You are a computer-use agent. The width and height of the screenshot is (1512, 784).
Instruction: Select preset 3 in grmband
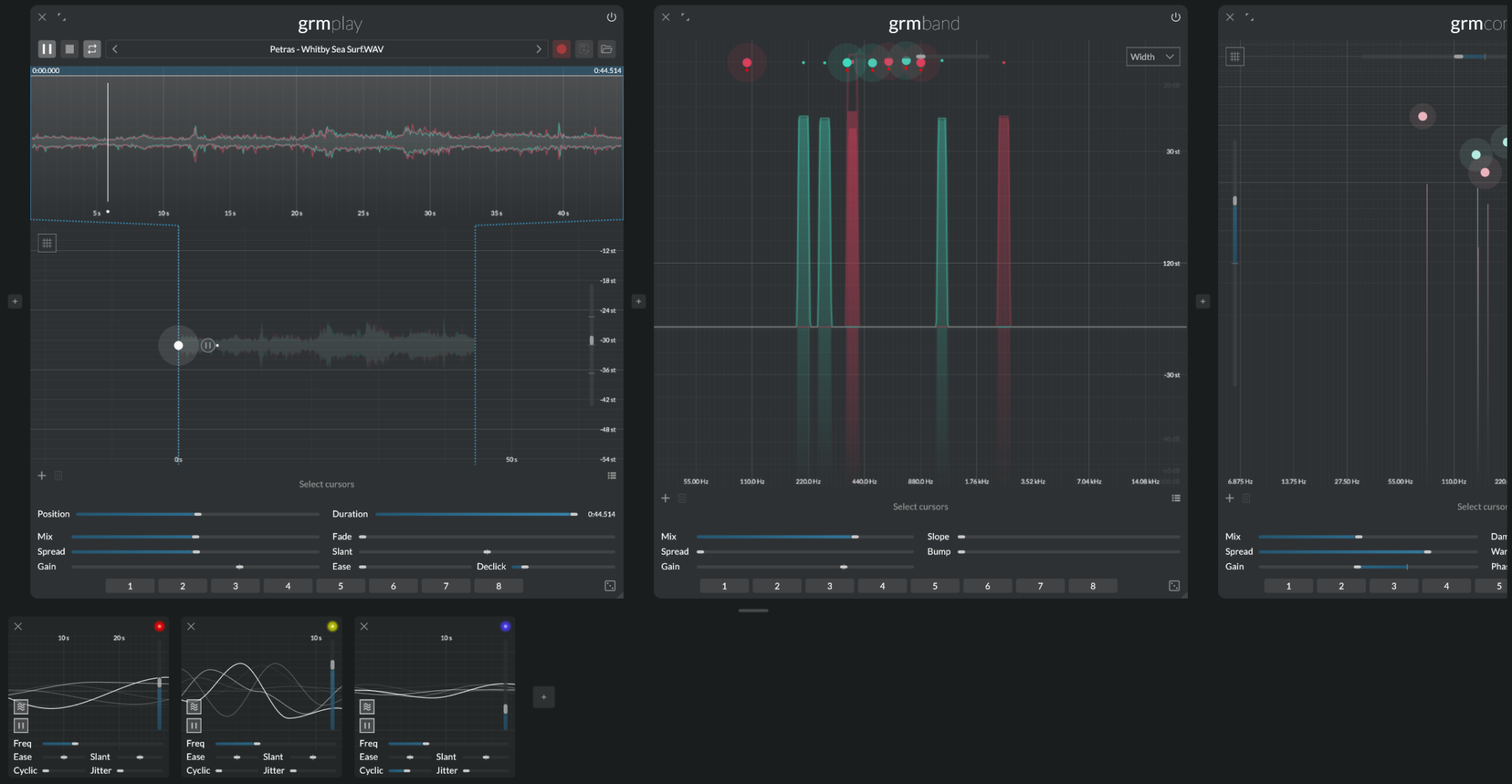(x=829, y=586)
